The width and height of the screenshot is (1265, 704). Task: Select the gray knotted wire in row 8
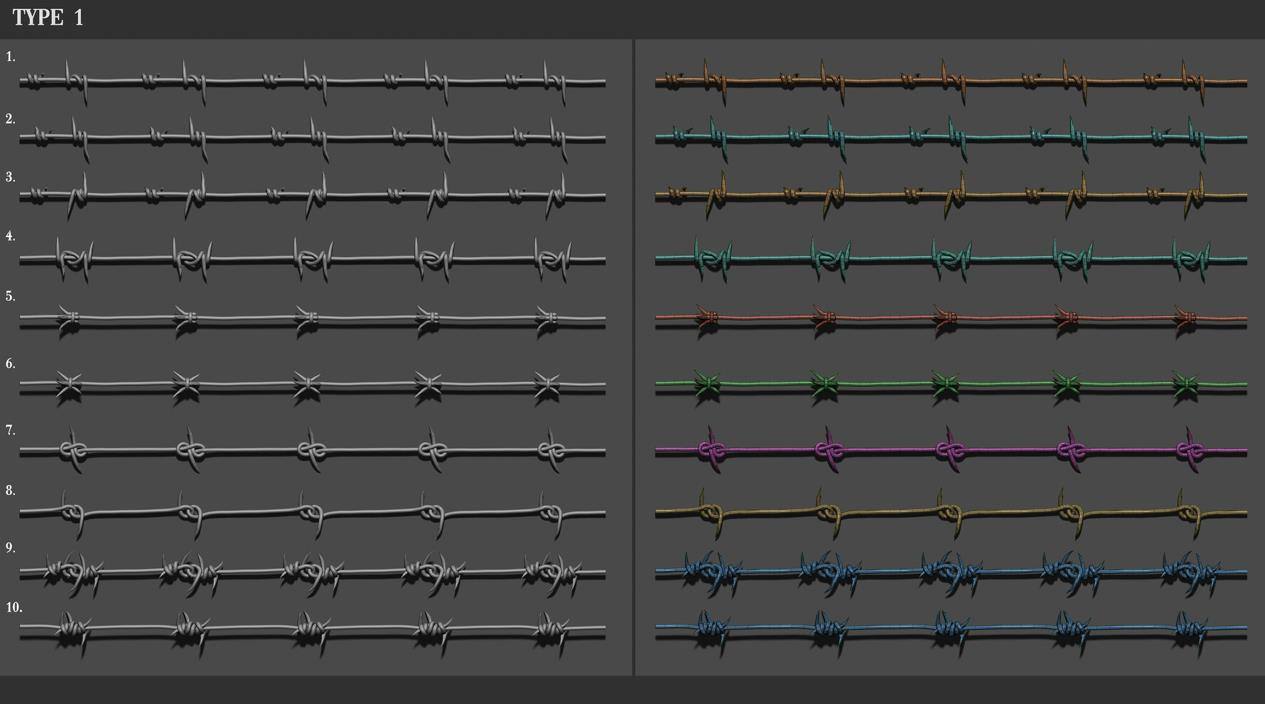(312, 513)
